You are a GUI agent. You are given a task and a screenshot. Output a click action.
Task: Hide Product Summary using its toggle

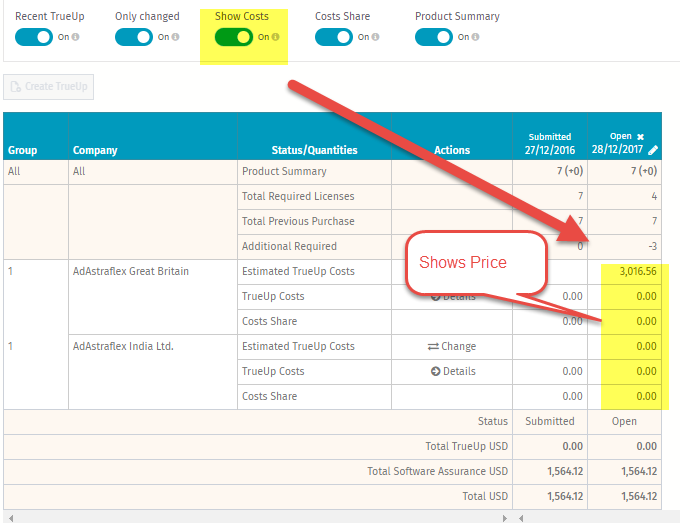(434, 37)
